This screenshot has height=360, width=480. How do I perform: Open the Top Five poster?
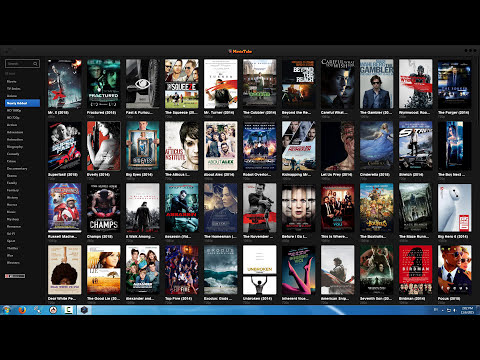182,270
